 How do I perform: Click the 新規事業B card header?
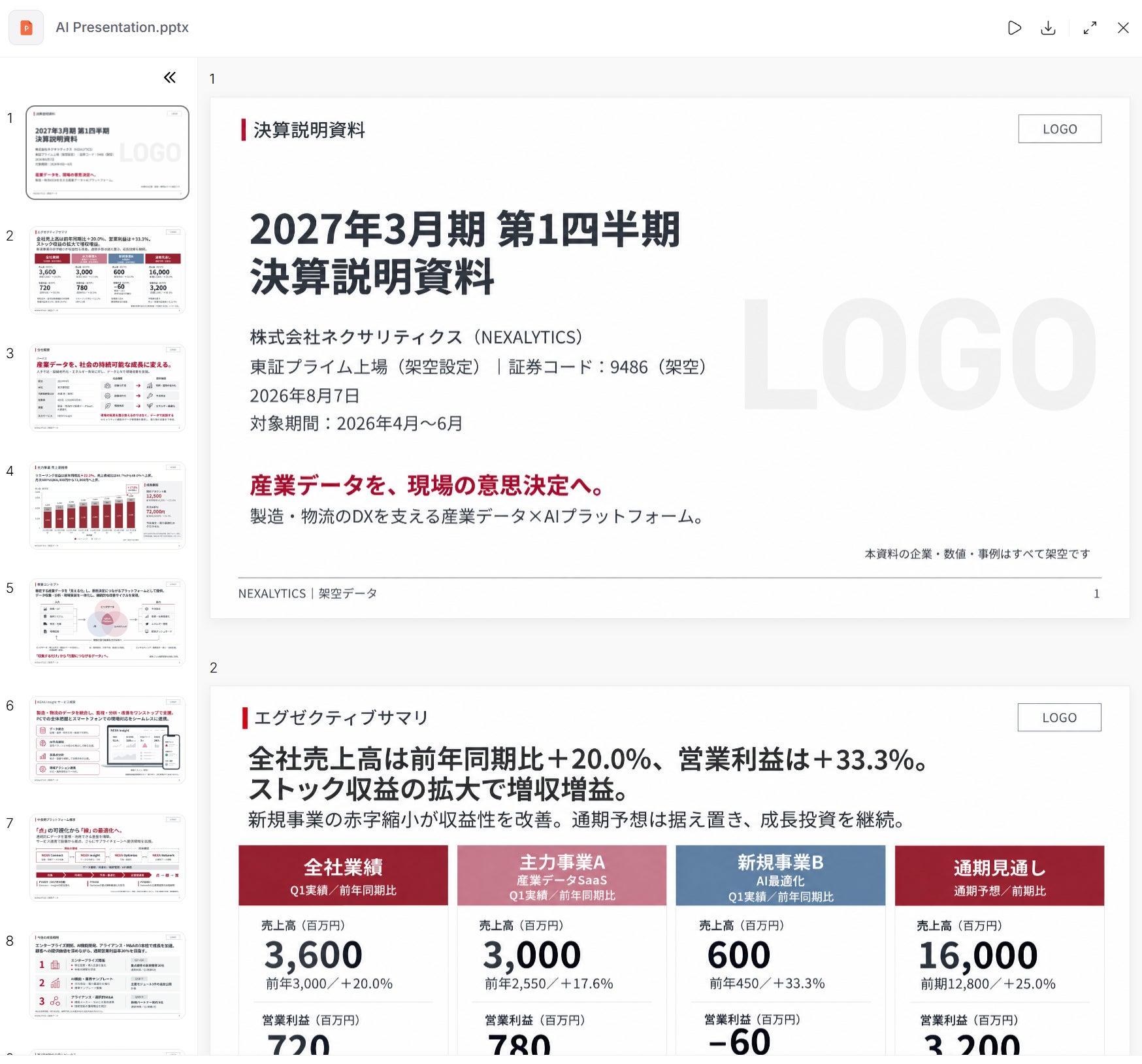(780, 875)
